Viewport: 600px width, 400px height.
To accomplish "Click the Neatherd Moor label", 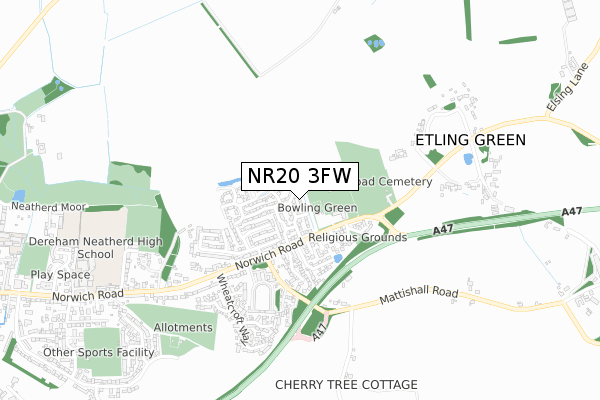I will (49, 207).
